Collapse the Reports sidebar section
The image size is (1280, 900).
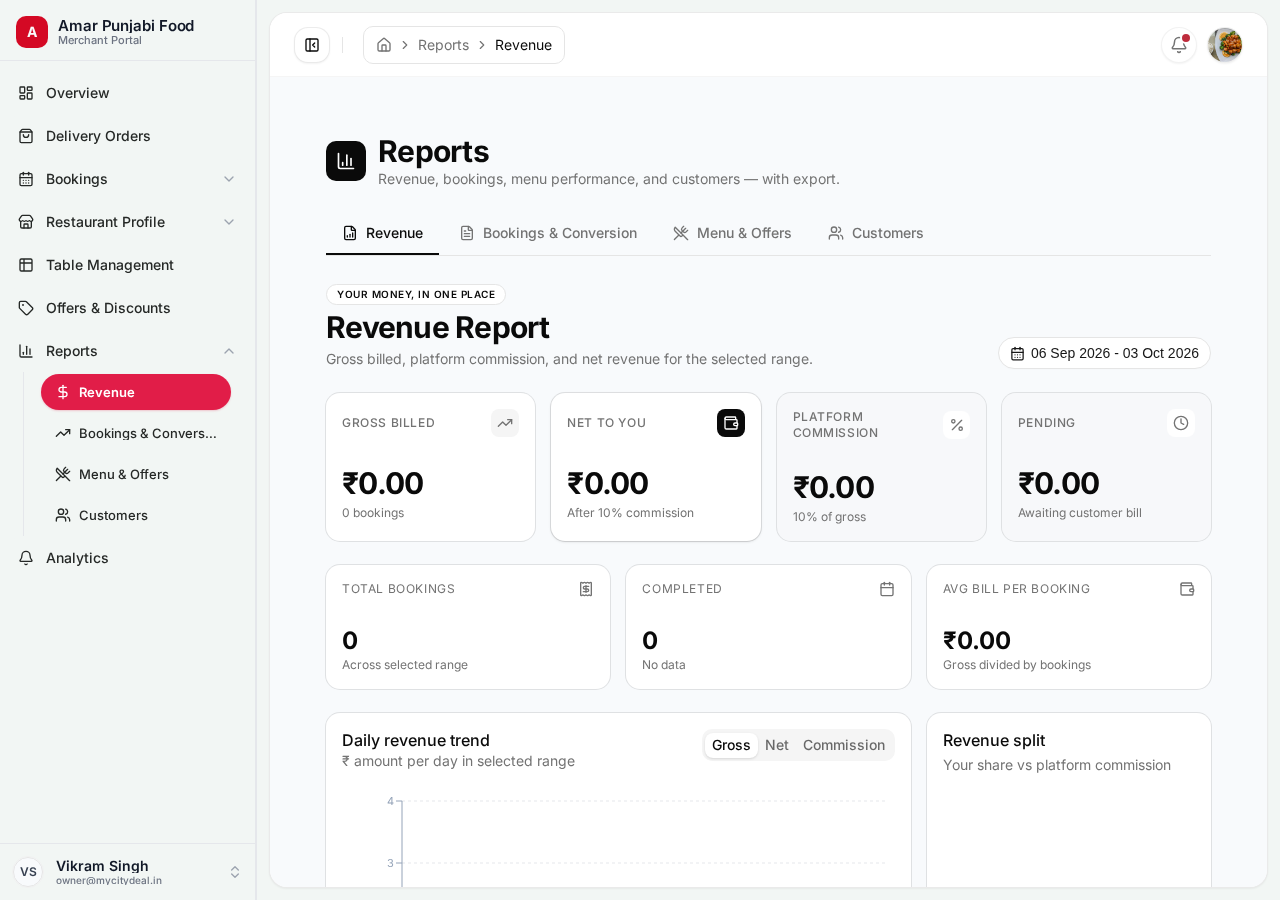(x=229, y=351)
